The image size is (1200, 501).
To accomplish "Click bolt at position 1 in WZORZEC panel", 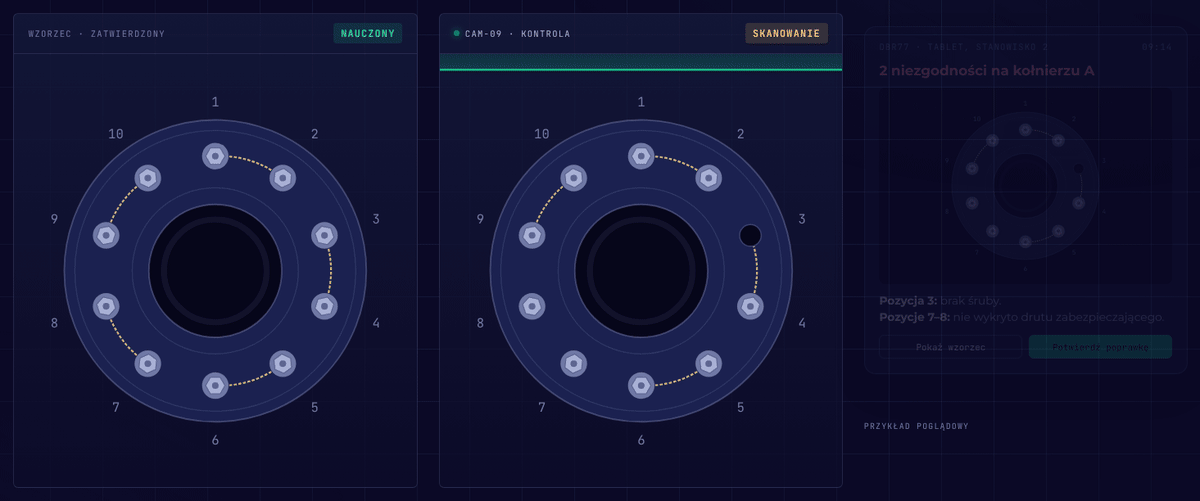I will [x=215, y=155].
